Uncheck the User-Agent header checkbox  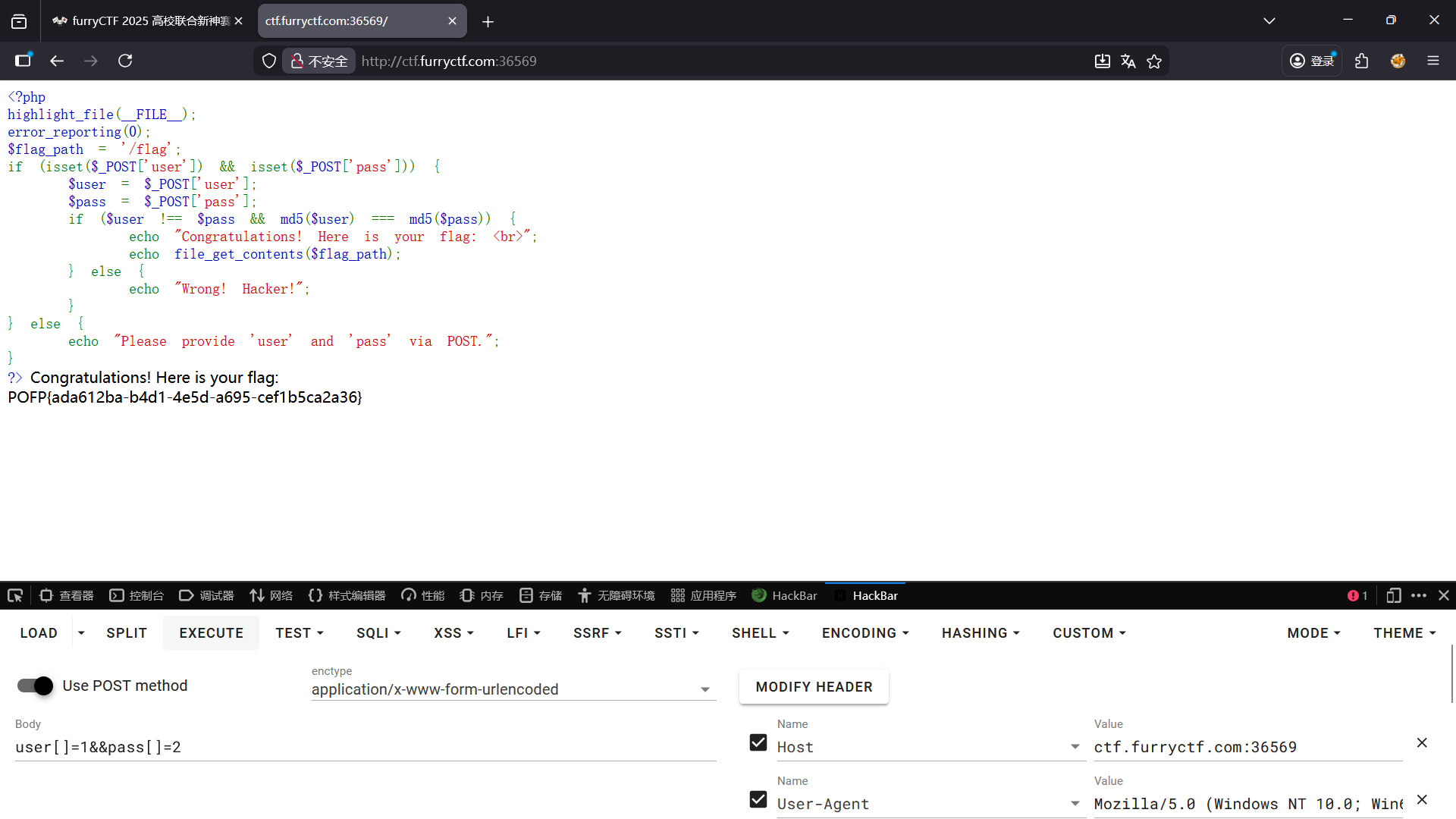pyautogui.click(x=758, y=799)
